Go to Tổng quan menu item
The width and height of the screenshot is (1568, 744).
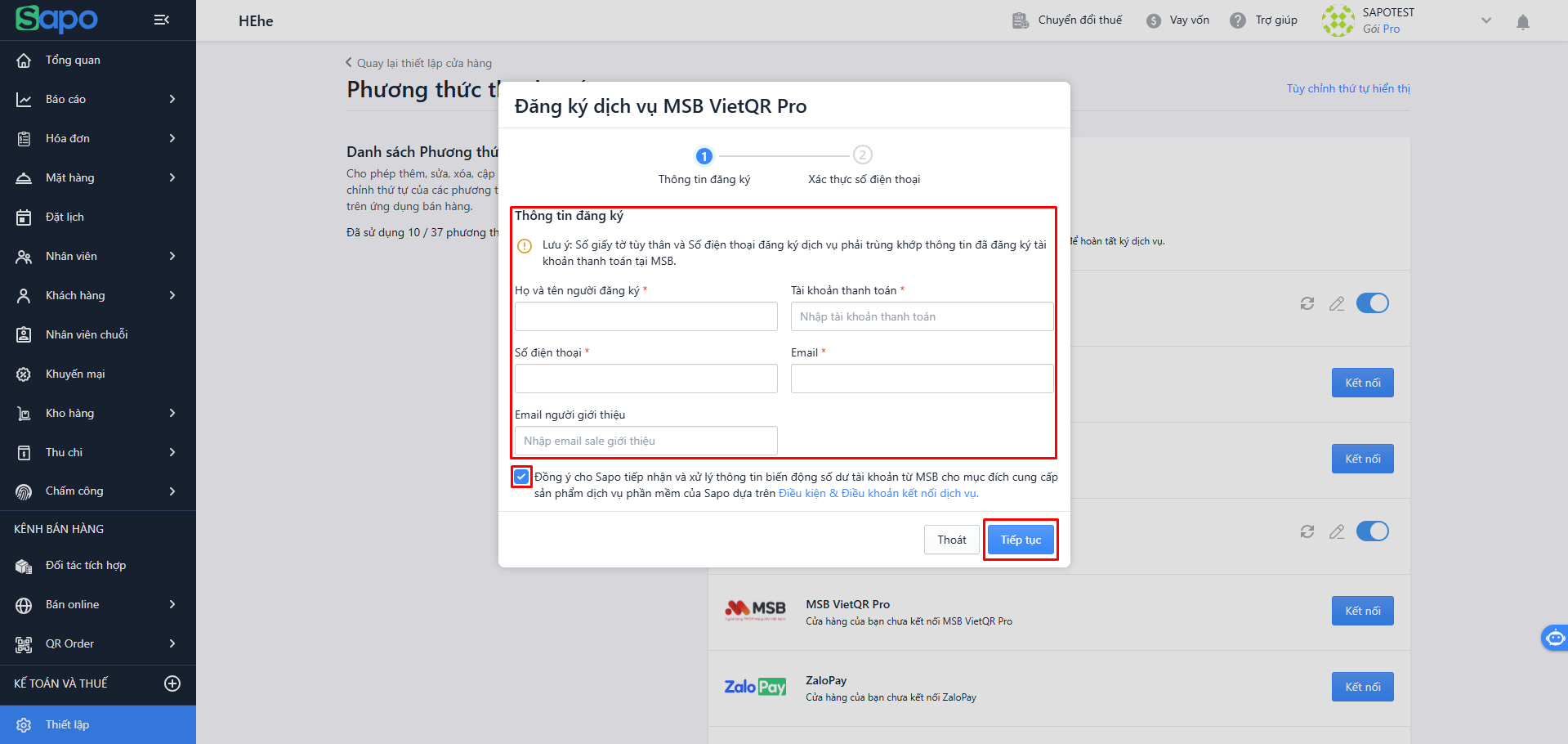98,60
